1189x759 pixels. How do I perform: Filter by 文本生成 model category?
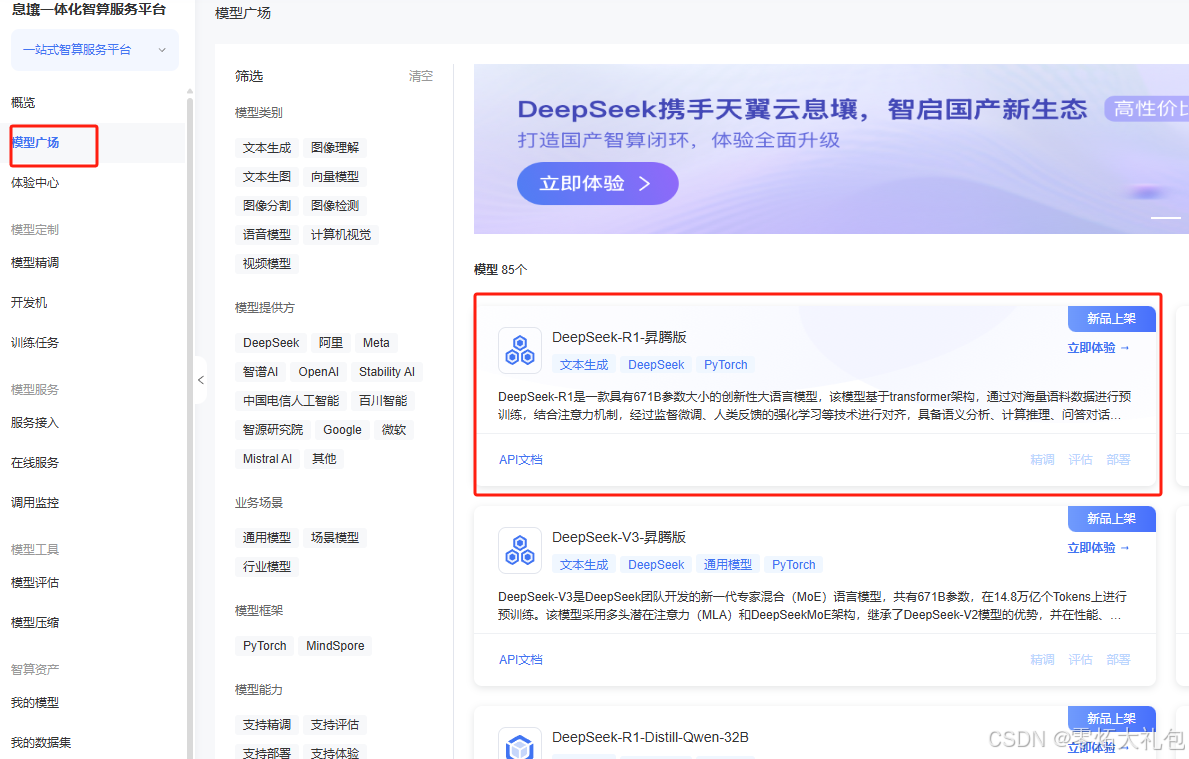click(267, 148)
